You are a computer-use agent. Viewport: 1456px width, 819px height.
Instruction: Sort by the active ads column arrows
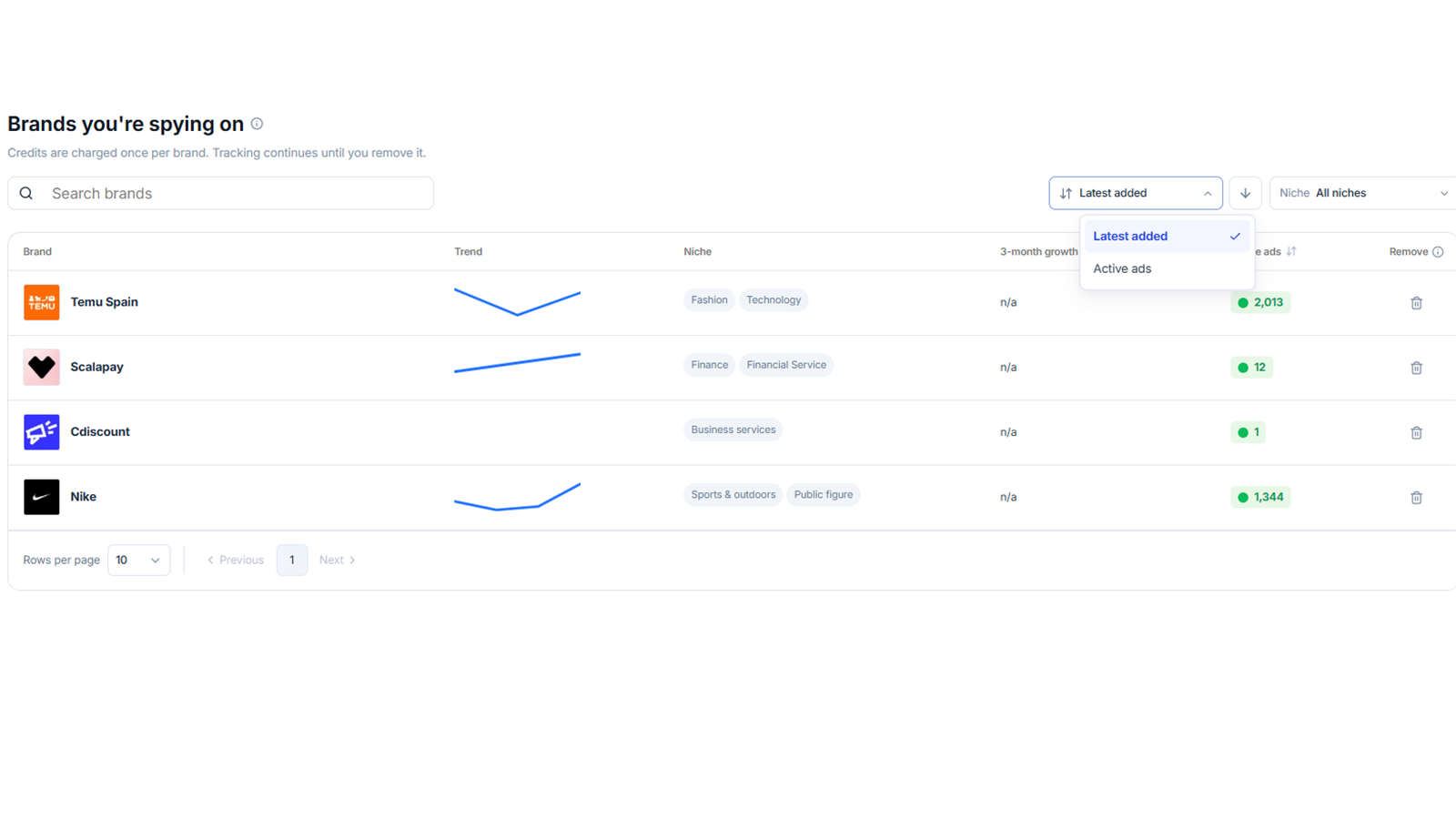(1291, 251)
